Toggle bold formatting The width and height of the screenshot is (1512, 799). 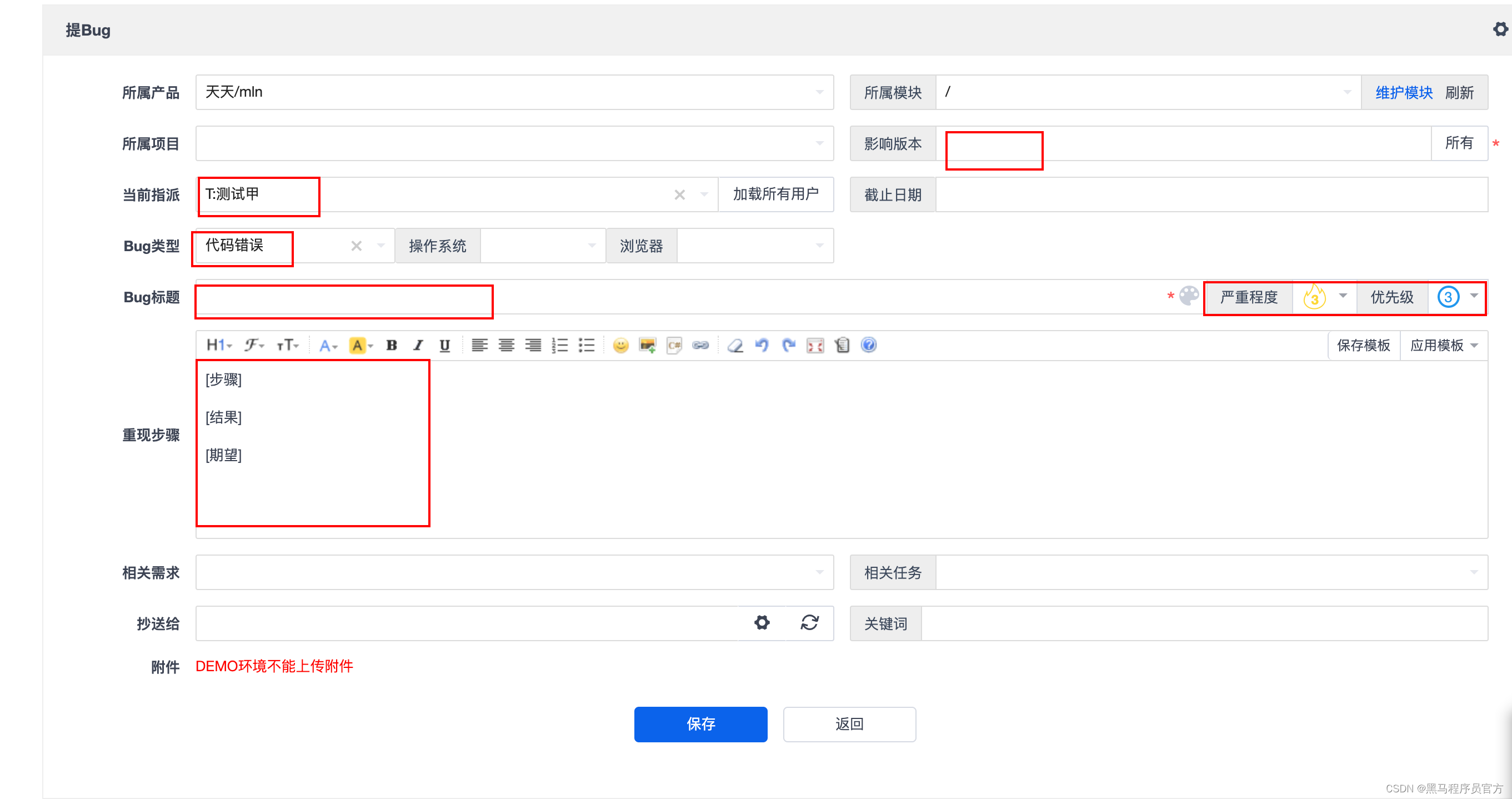click(x=392, y=345)
